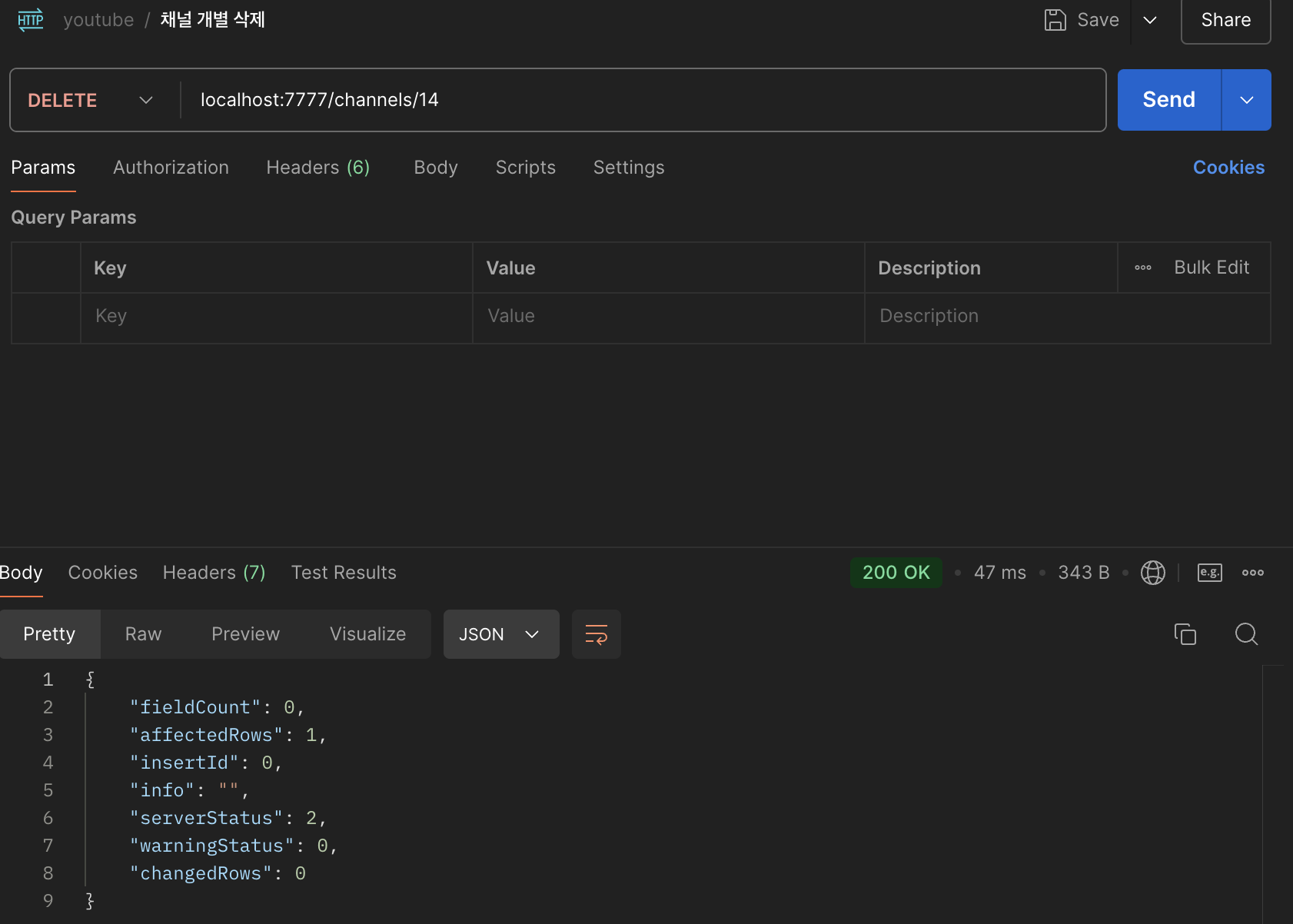Open the request Settings tab
The width and height of the screenshot is (1293, 924).
click(x=629, y=168)
